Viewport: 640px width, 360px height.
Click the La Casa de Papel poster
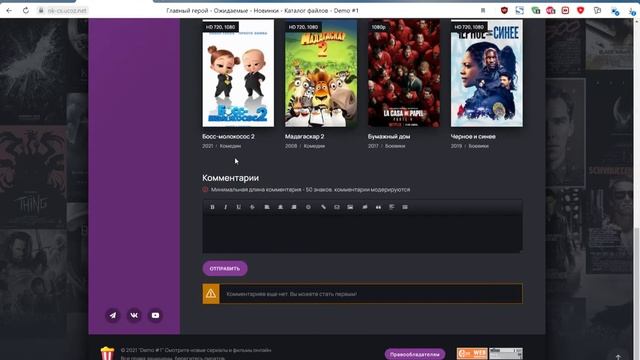[x=404, y=73]
